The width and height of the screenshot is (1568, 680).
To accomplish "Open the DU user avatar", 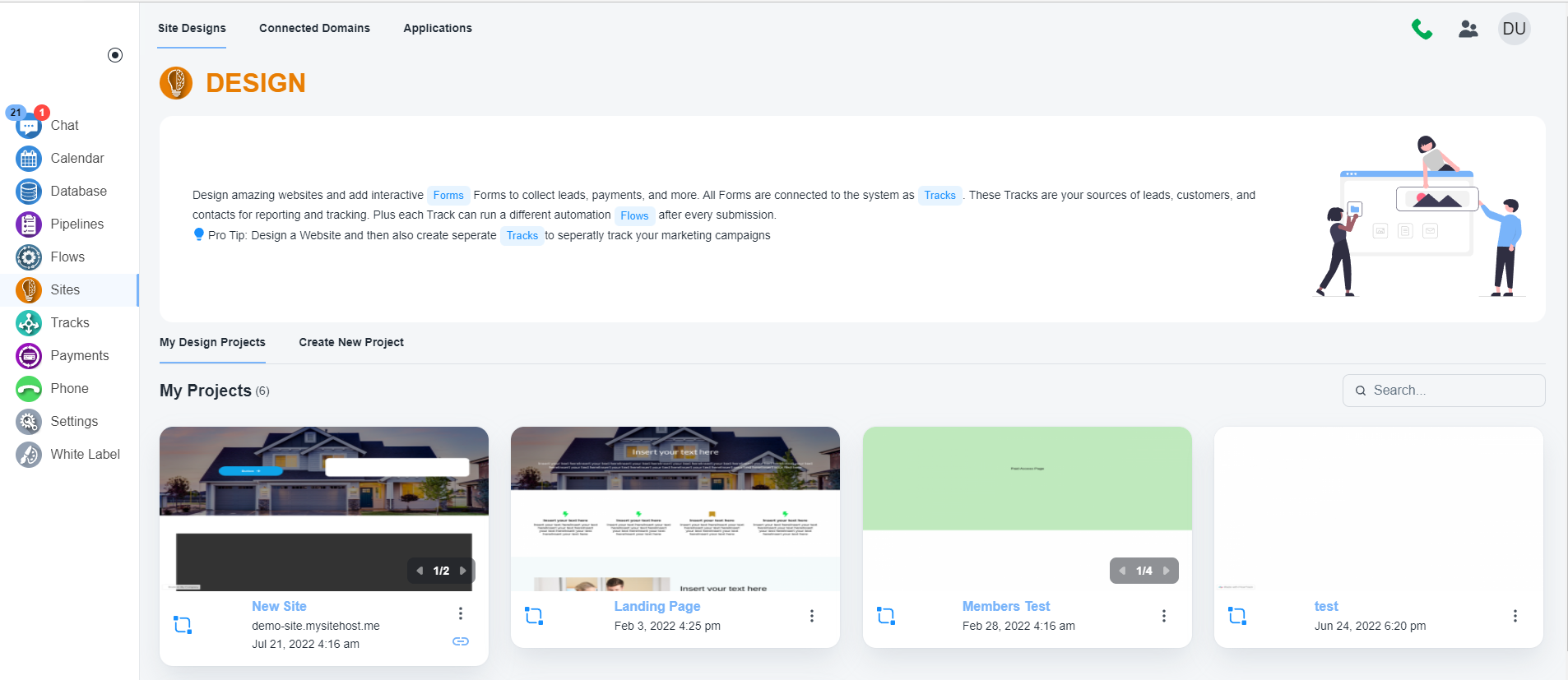I will [1515, 29].
